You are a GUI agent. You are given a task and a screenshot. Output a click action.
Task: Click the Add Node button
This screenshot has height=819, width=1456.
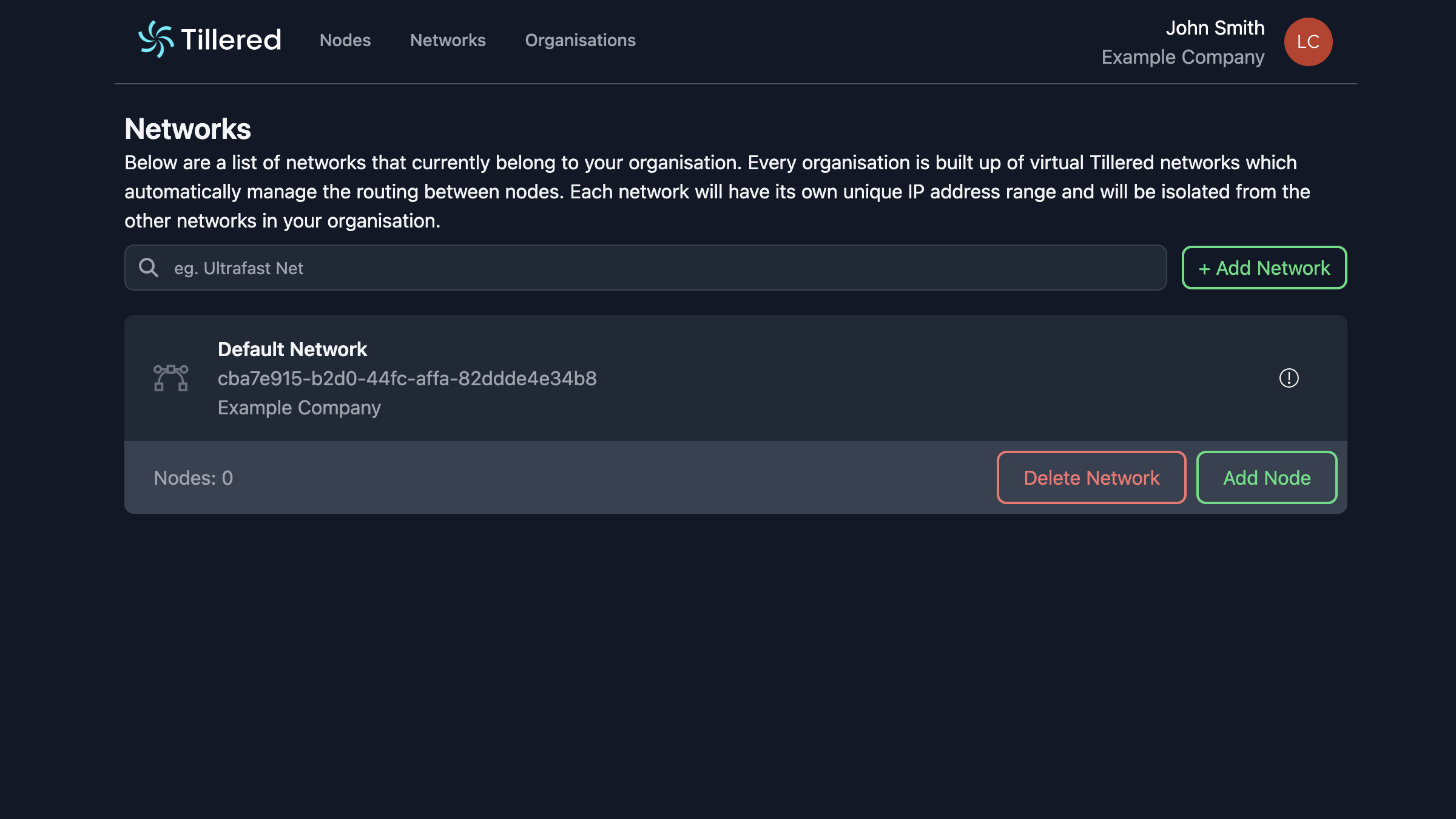[x=1266, y=477]
